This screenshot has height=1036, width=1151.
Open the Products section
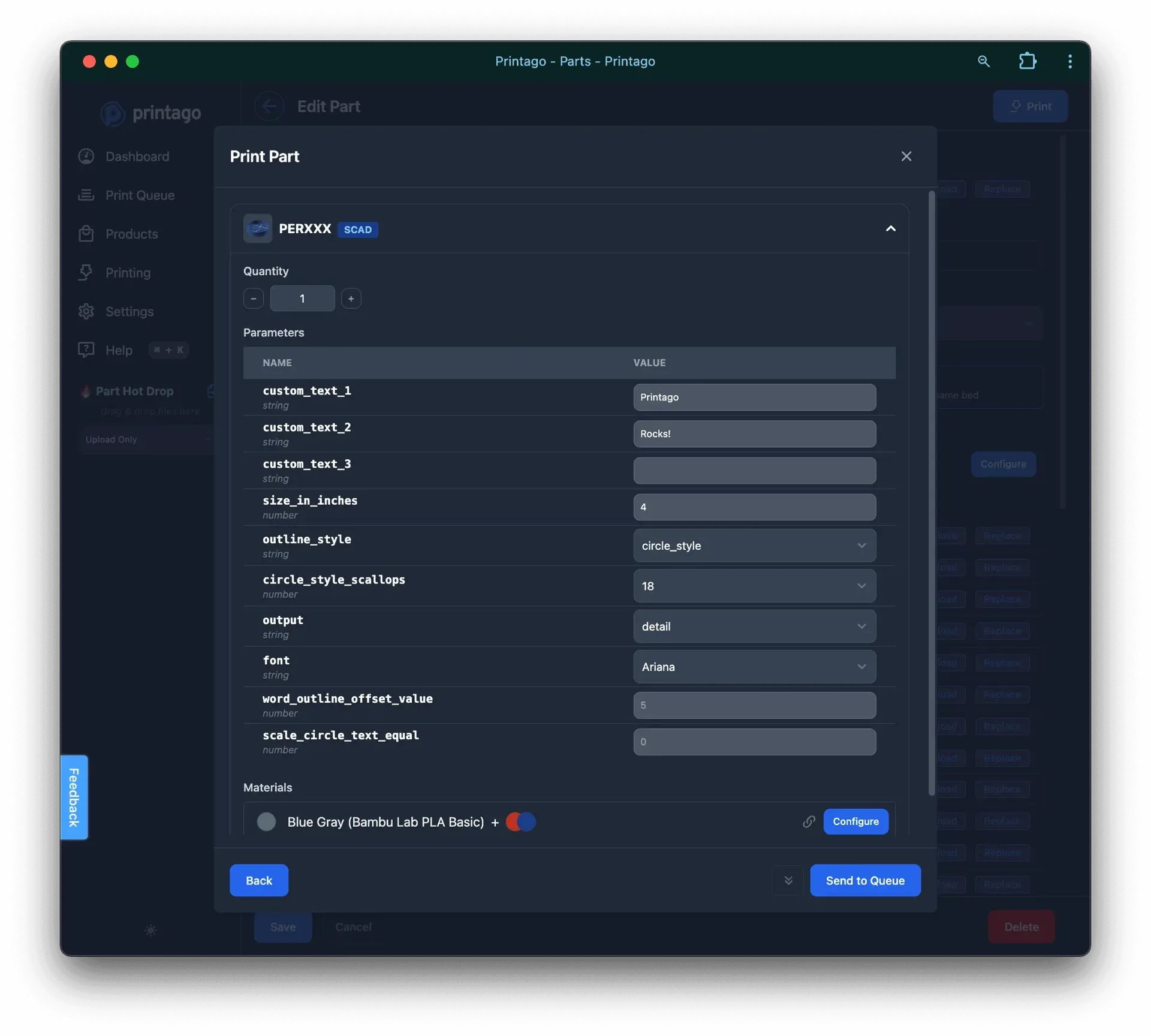[132, 234]
